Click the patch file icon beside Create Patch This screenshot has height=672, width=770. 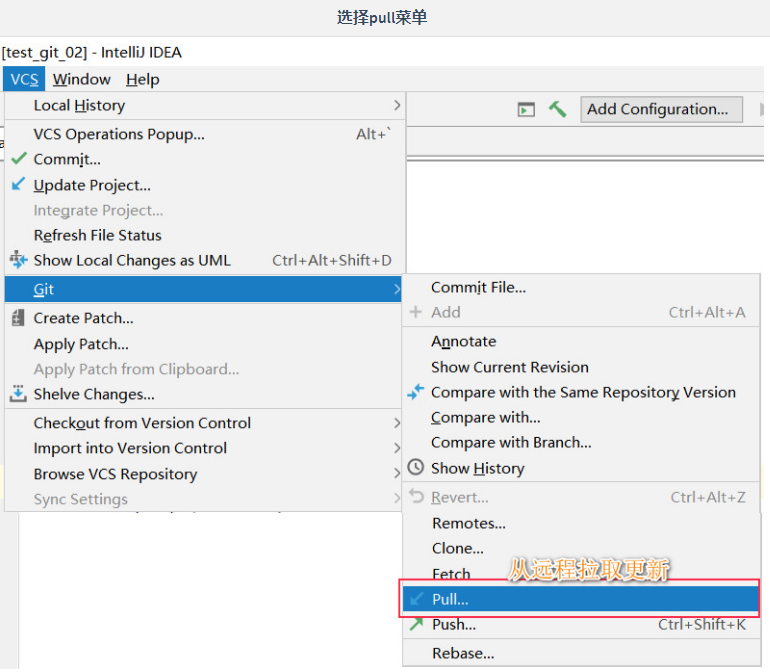(x=18, y=318)
